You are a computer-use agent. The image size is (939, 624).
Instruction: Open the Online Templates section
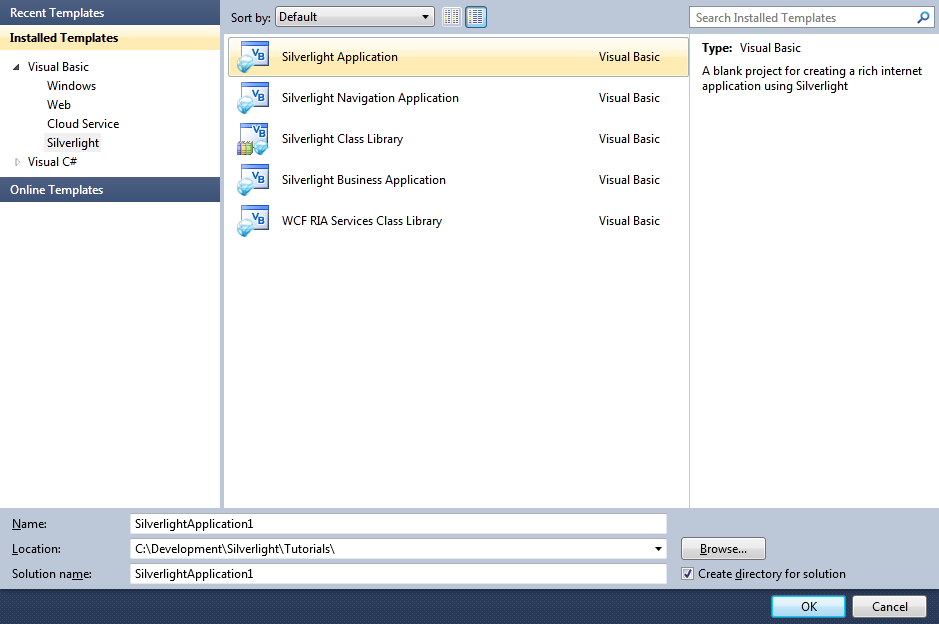click(x=110, y=190)
